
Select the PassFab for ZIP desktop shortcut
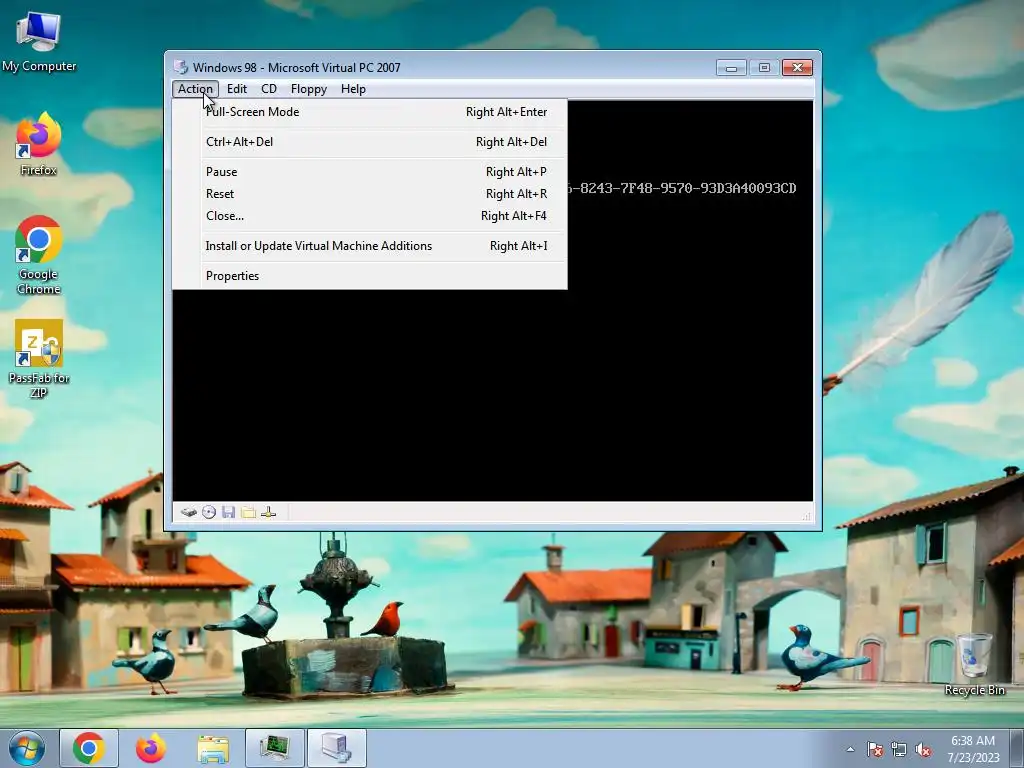coord(39,359)
